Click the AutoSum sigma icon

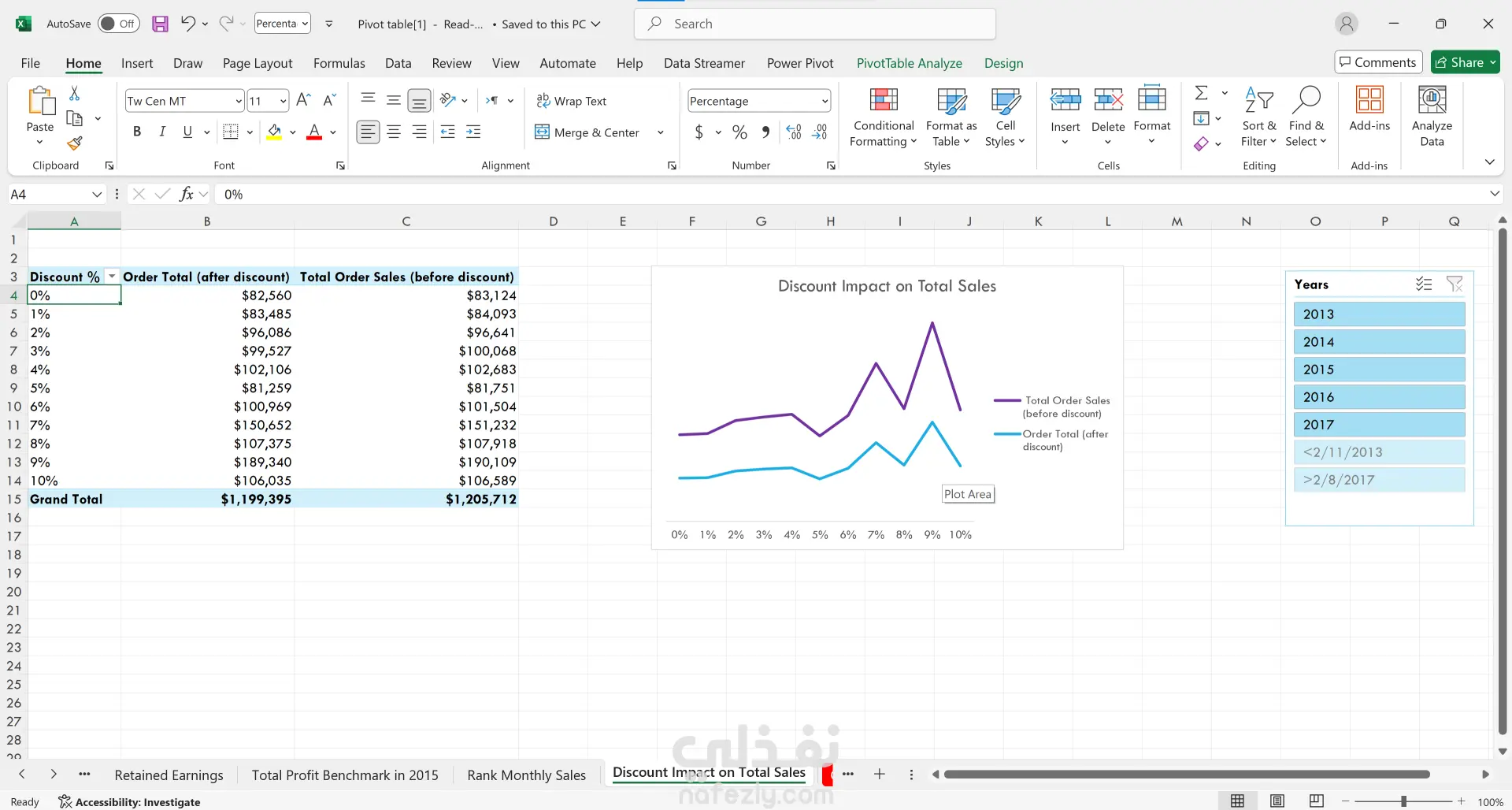(1201, 93)
